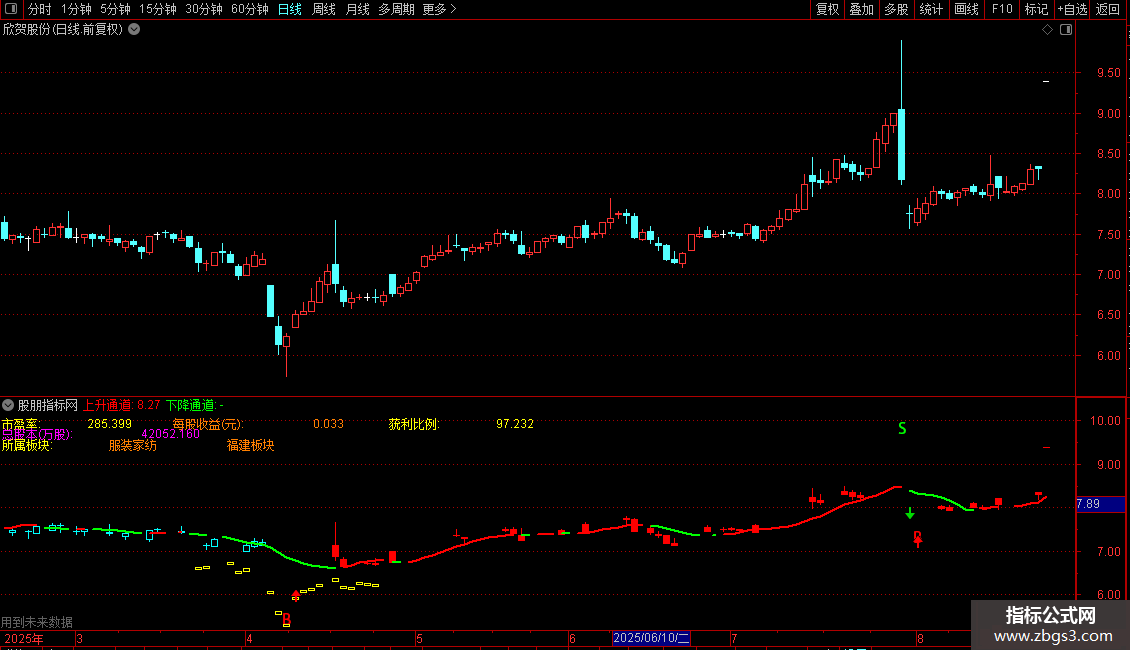1130x650 pixels.
Task: Open F10 company info
Action: coord(1002,9)
